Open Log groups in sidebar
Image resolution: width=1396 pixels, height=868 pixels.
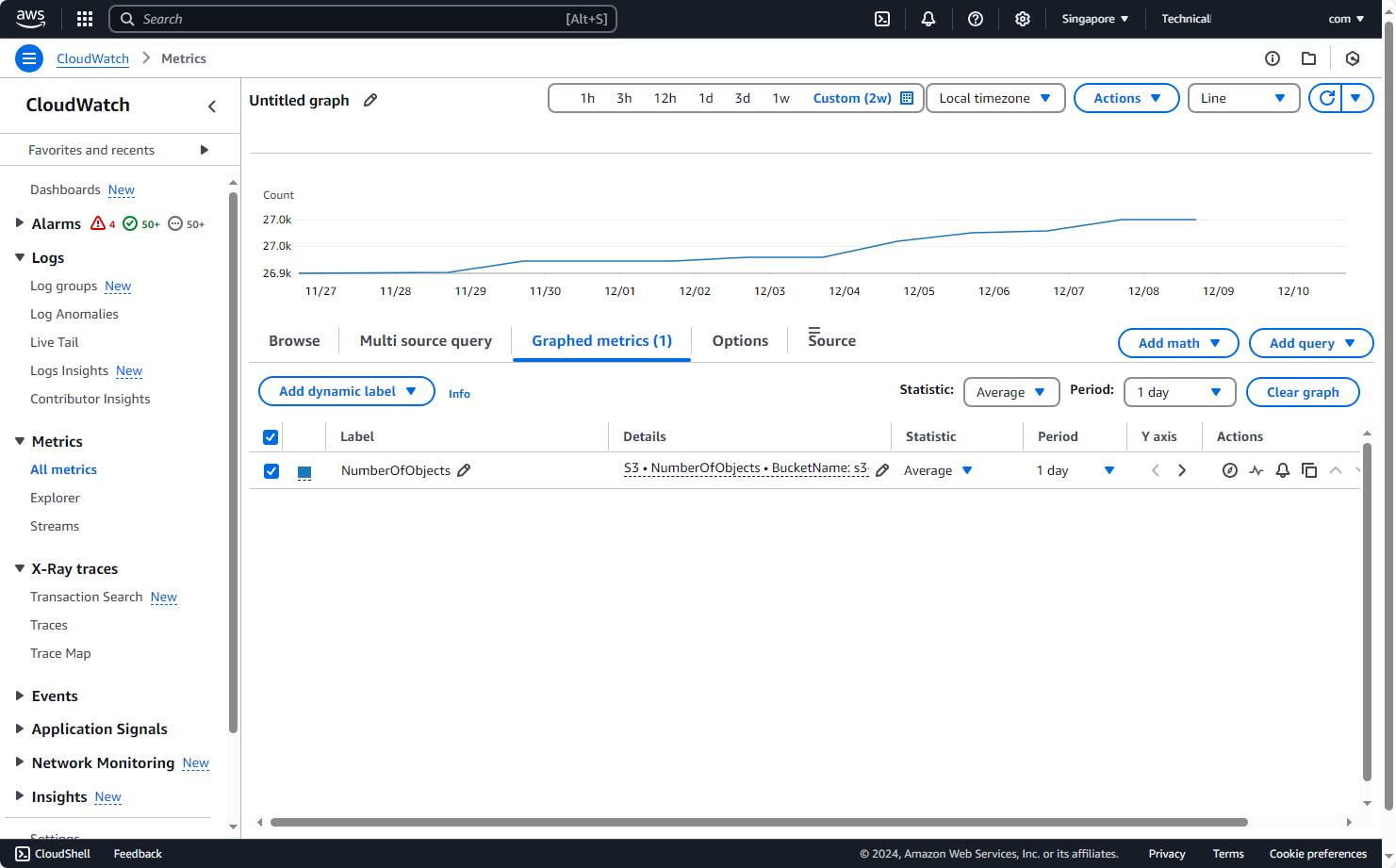pyautogui.click(x=63, y=286)
